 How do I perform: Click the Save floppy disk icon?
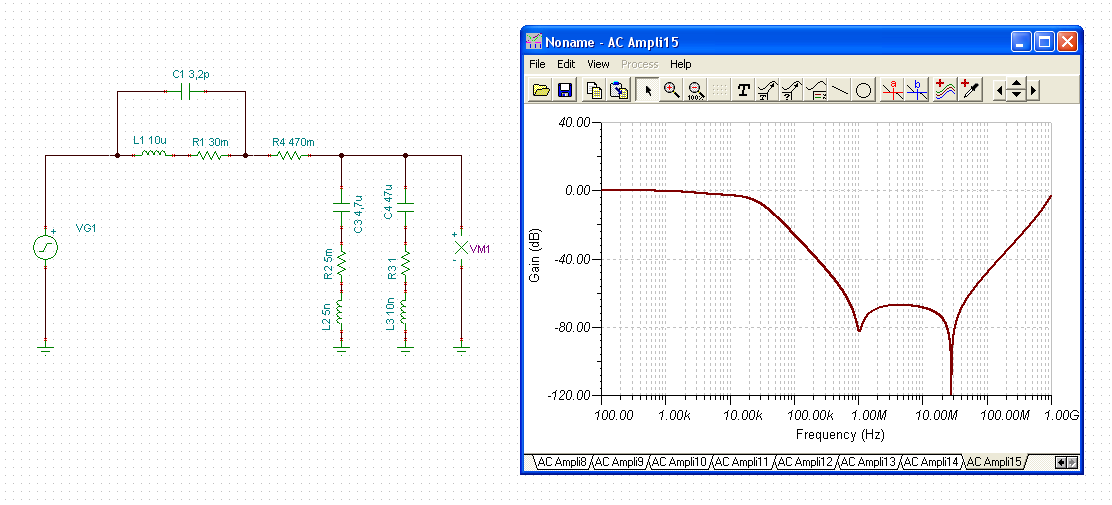pyautogui.click(x=565, y=90)
